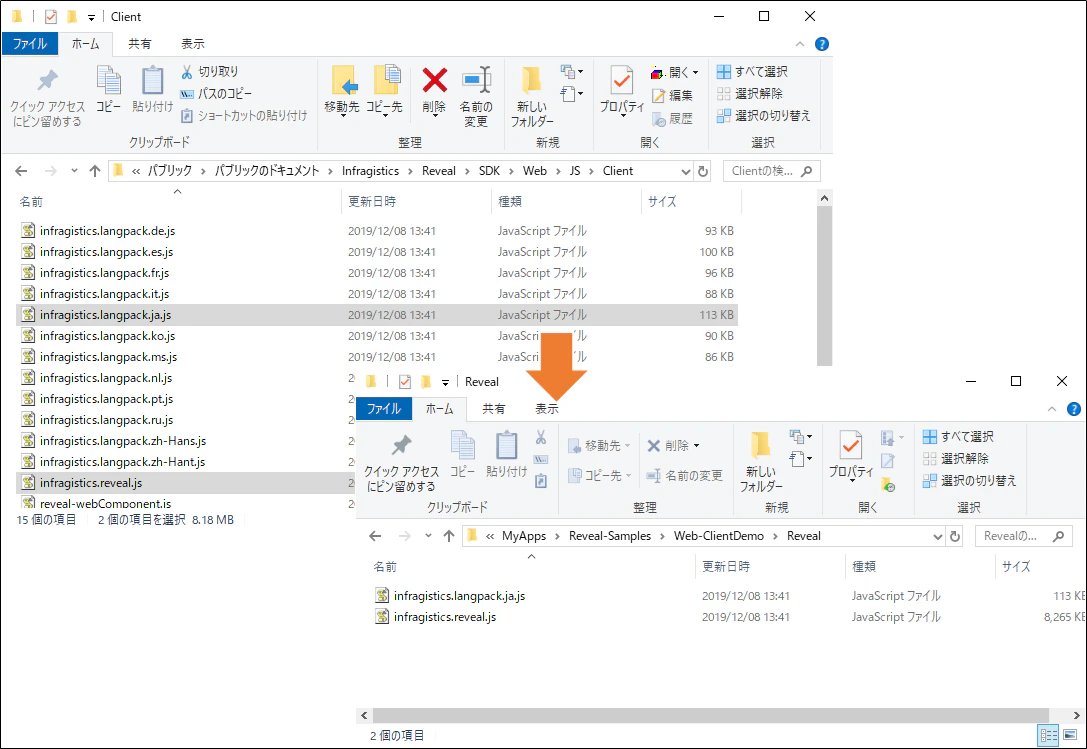Image resolution: width=1087 pixels, height=749 pixels.
Task: Click Web breadcrumb in Client address bar
Action: pos(534,171)
